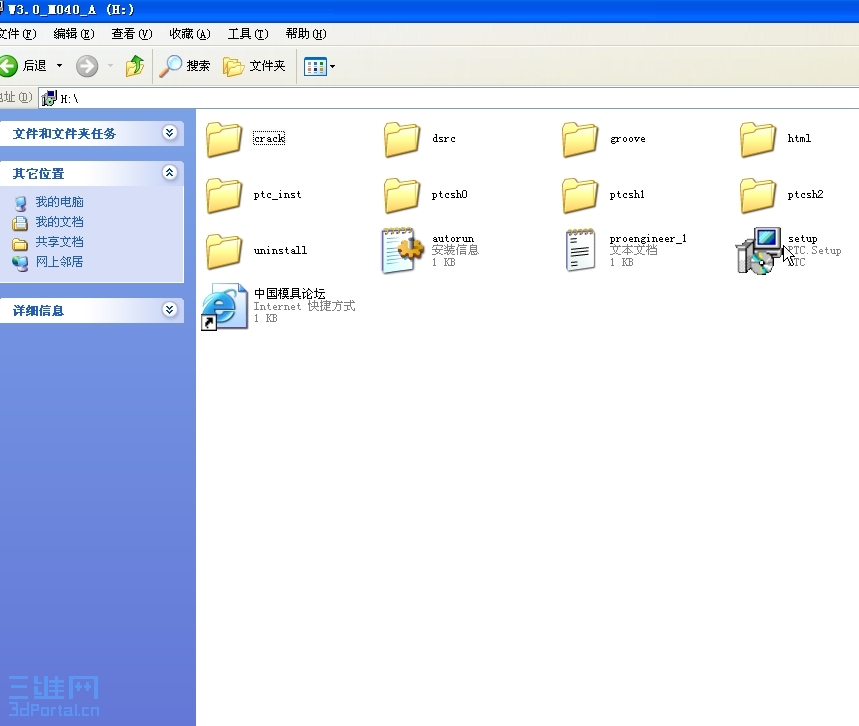Click the 共享文档 folder icon
The width and height of the screenshot is (859, 726).
pos(20,244)
